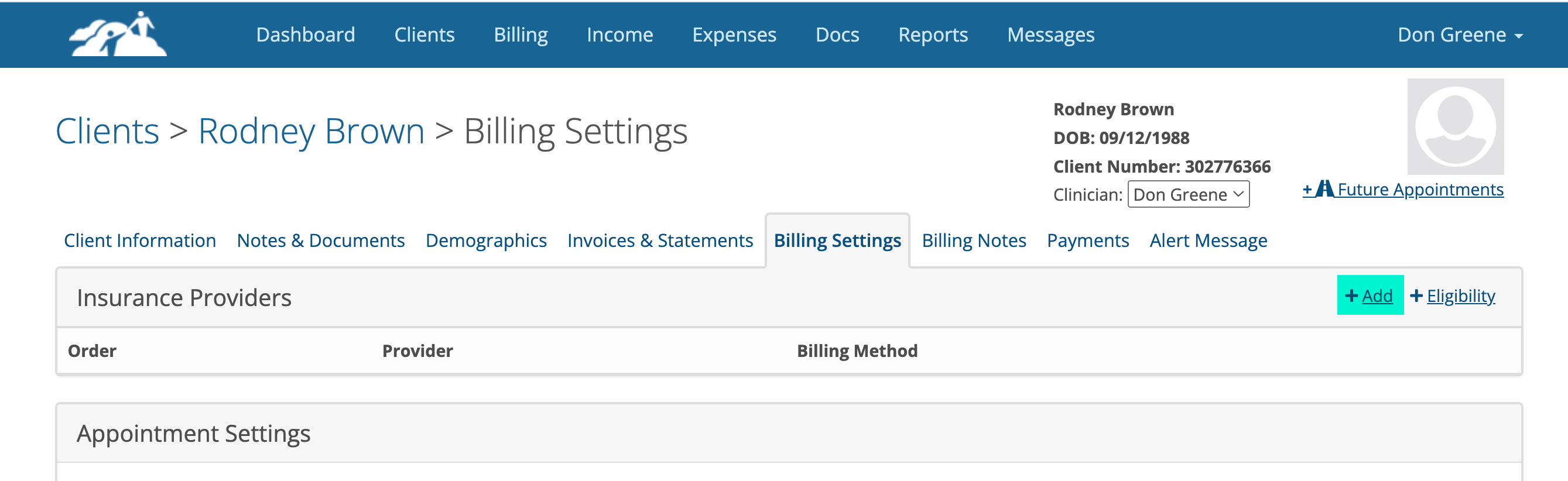Open the Invoices & Statements tab
This screenshot has height=481, width=1568.
660,241
